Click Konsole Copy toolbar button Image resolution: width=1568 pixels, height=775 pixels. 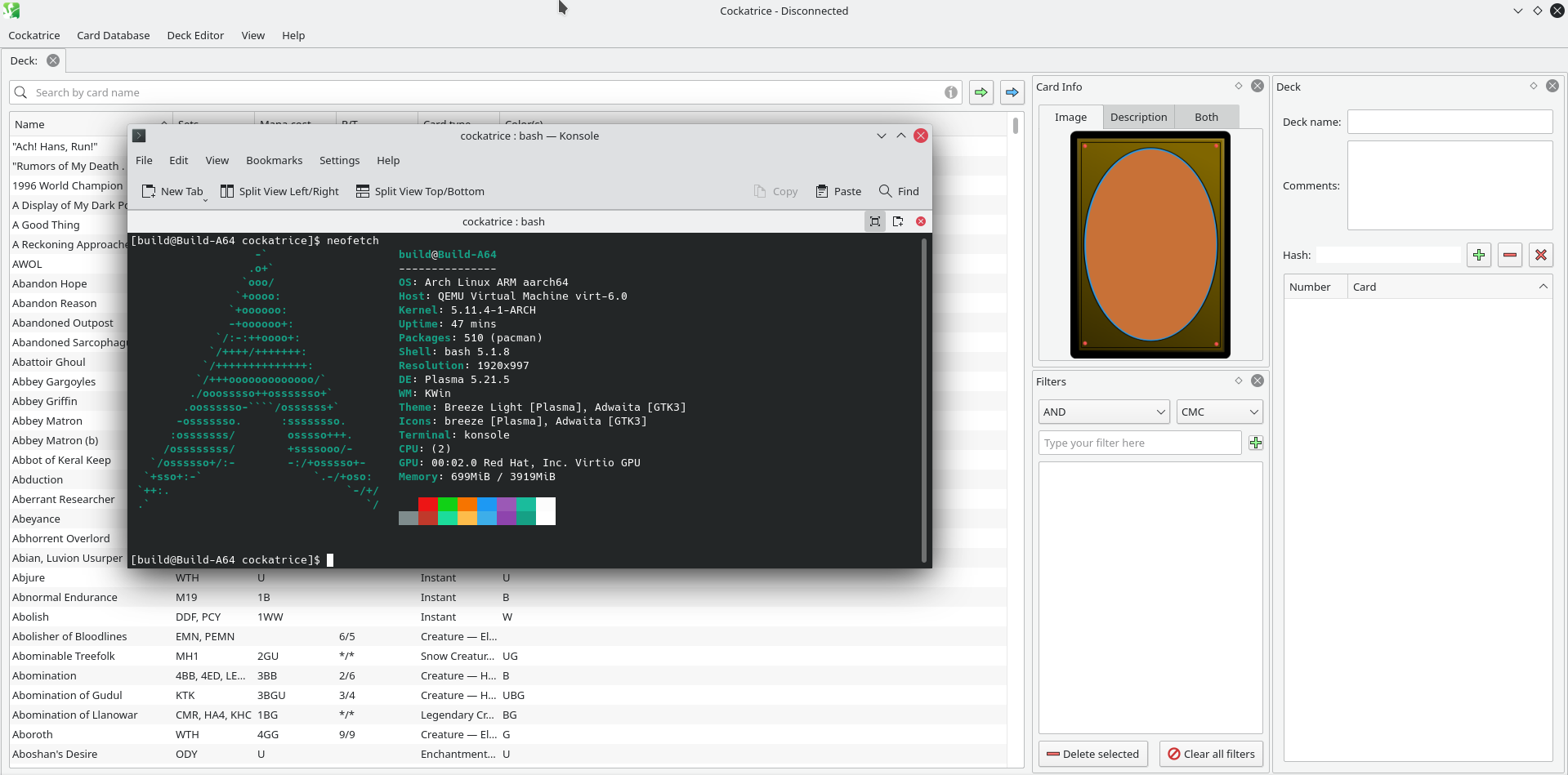tap(775, 191)
